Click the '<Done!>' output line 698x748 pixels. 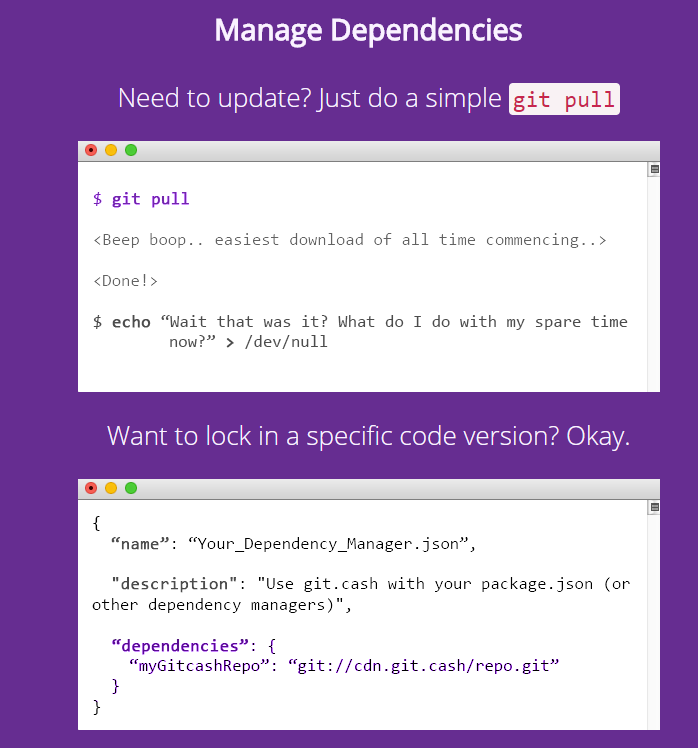pyautogui.click(x=125, y=281)
